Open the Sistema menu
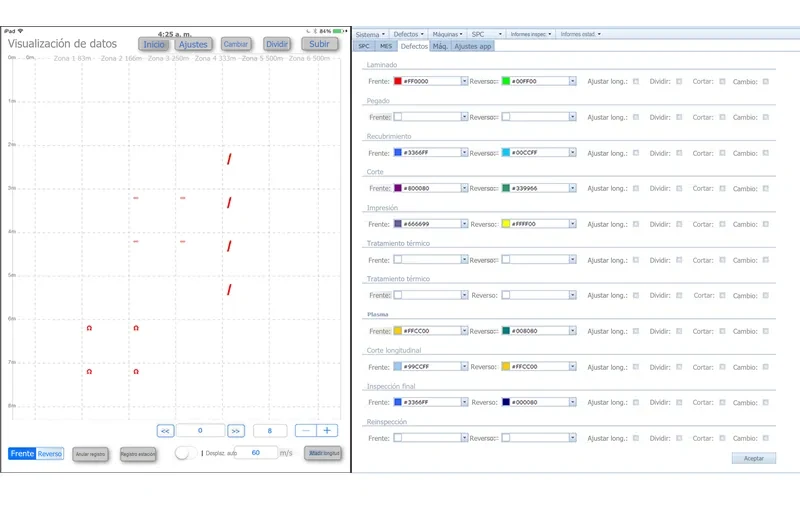 [x=370, y=34]
